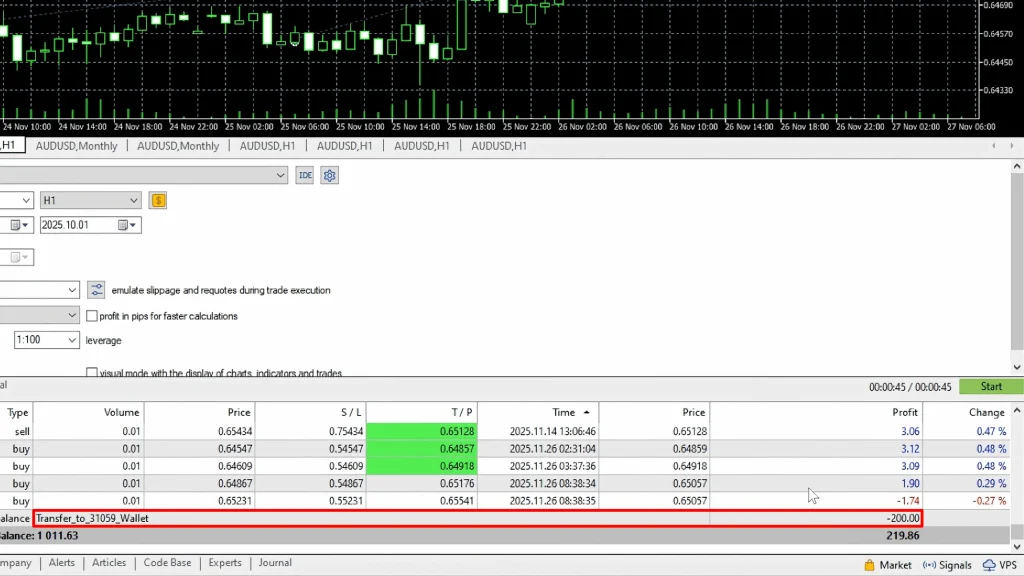1024x576 pixels.
Task: Sort trades by the Time column header
Action: point(564,412)
